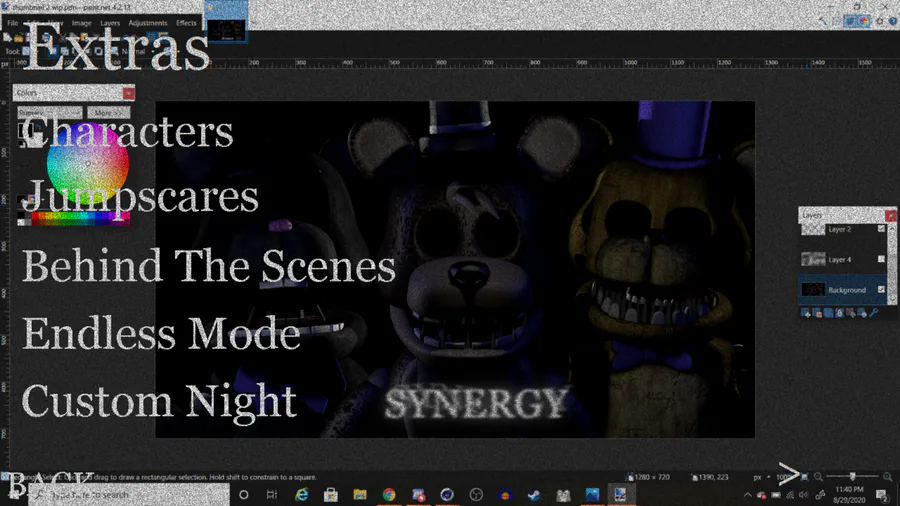Close the Colors panel

(129, 92)
